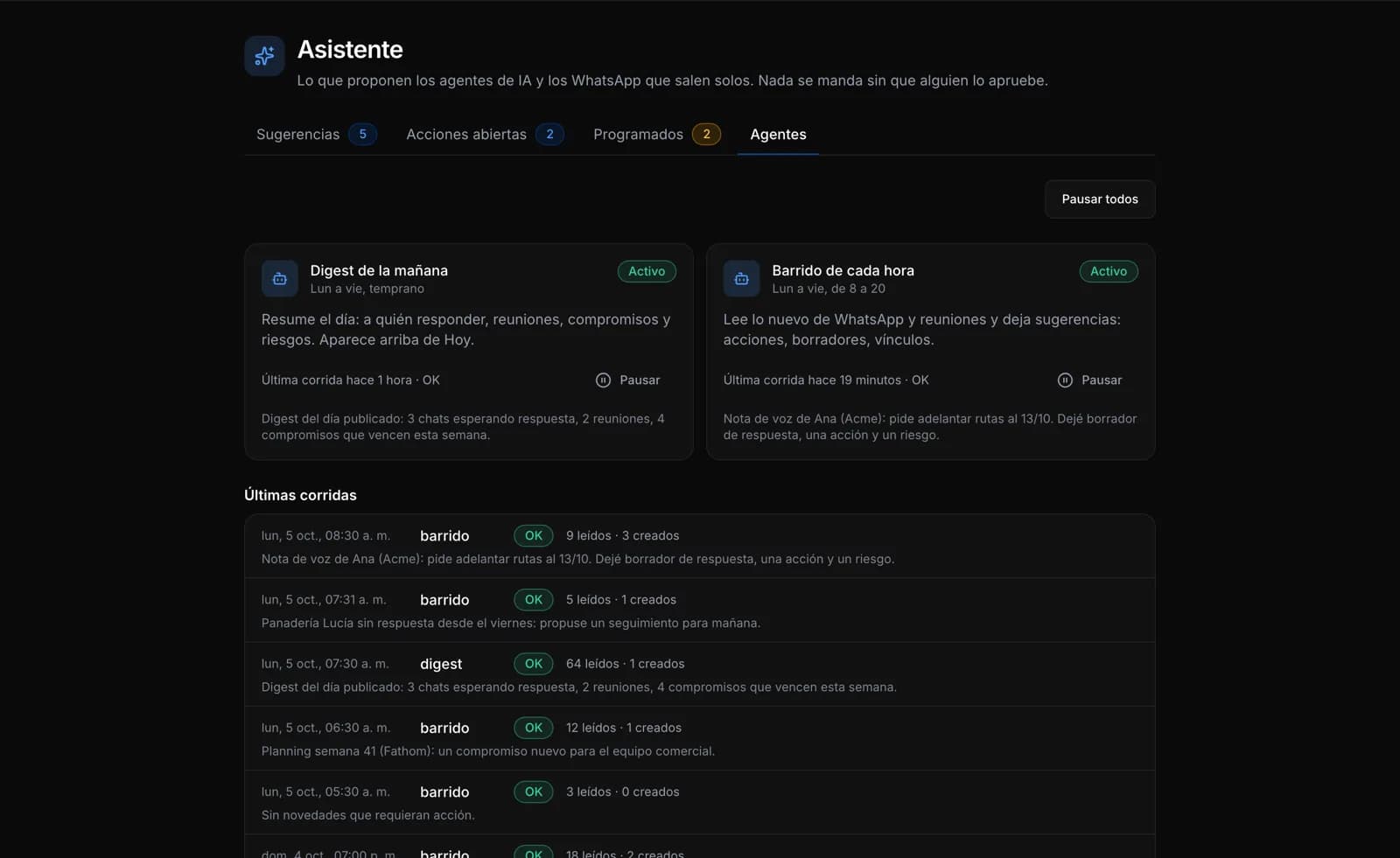1400x858 pixels.
Task: Click the Panadería Lucía run summary
Action: pos(511,623)
